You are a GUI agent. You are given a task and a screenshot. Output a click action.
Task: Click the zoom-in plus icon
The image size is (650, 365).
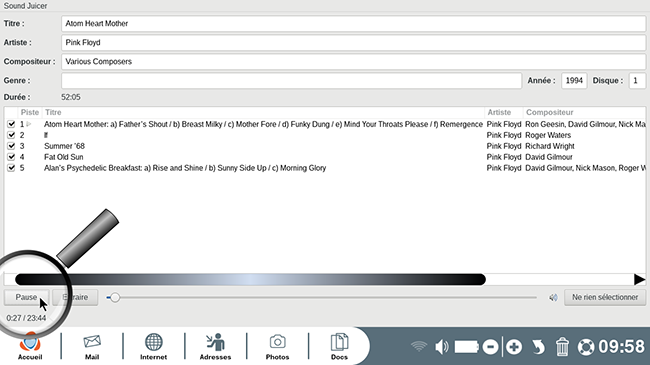tap(514, 347)
